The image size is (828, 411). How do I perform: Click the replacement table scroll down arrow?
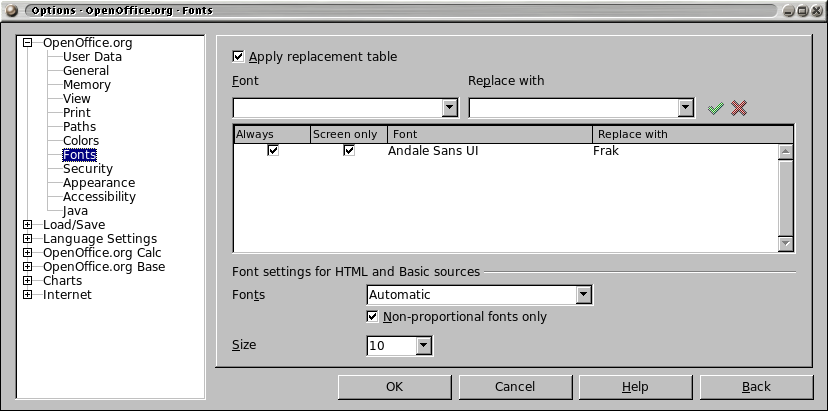[786, 244]
